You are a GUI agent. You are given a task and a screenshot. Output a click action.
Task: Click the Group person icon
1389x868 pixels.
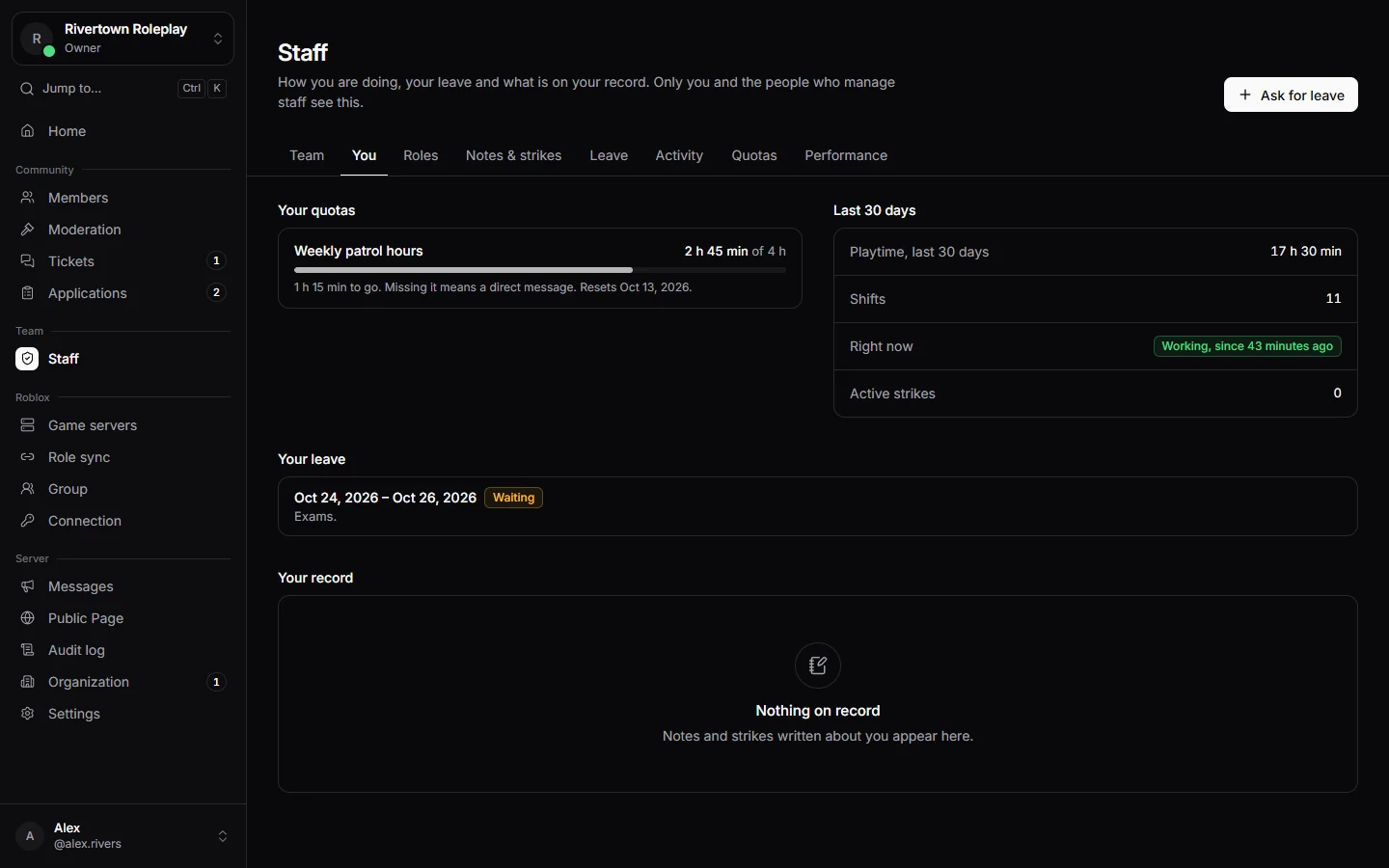tap(28, 489)
